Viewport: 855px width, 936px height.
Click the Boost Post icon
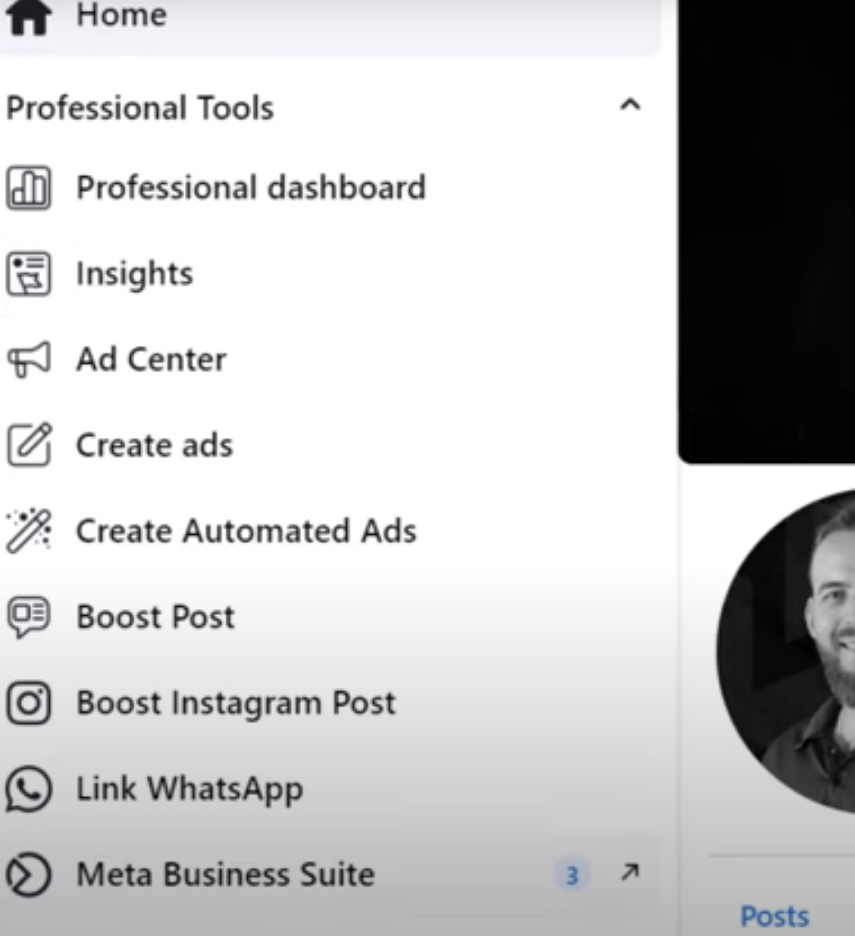[28, 617]
